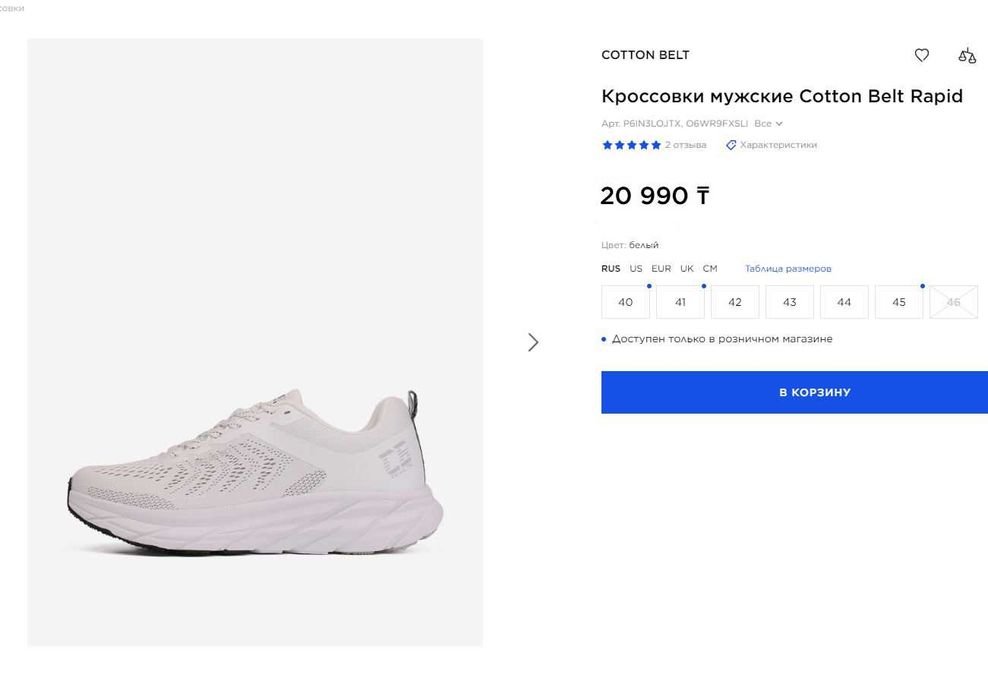This screenshot has width=988, height=699.
Task: Add product to favorites with heart icon
Action: tap(922, 55)
